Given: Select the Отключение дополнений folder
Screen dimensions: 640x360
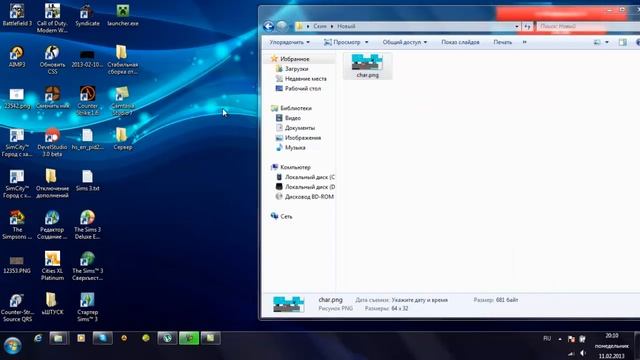Looking at the screenshot, I should pyautogui.click(x=52, y=183).
